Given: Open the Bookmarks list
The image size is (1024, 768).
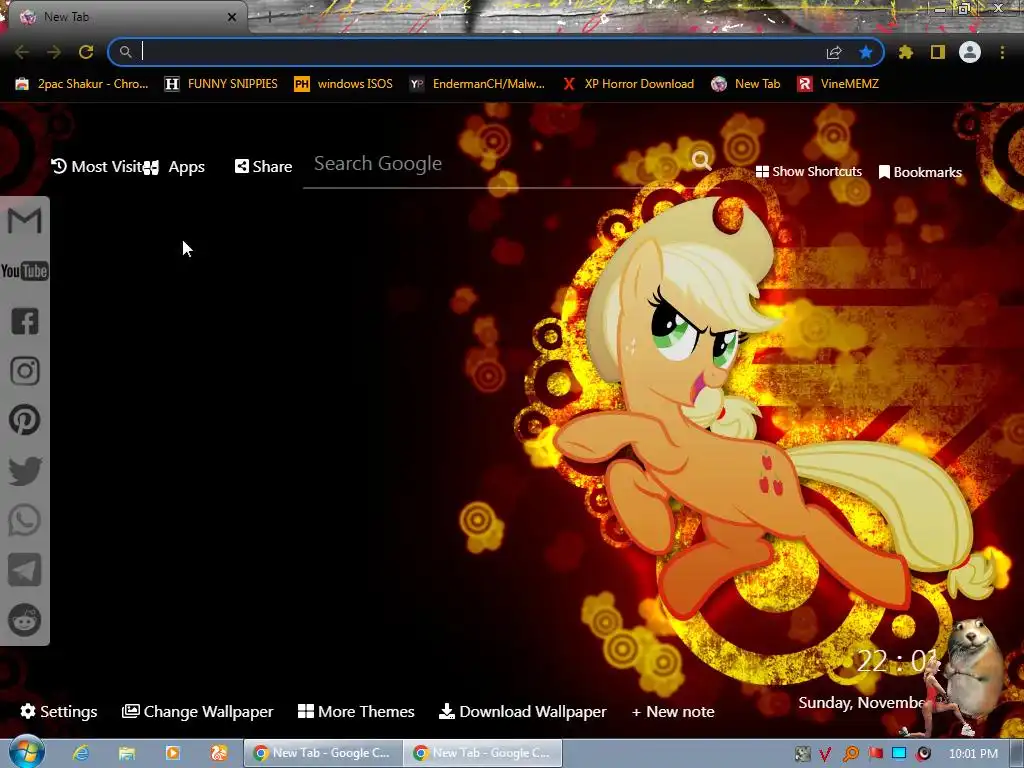Looking at the screenshot, I should click(x=920, y=172).
